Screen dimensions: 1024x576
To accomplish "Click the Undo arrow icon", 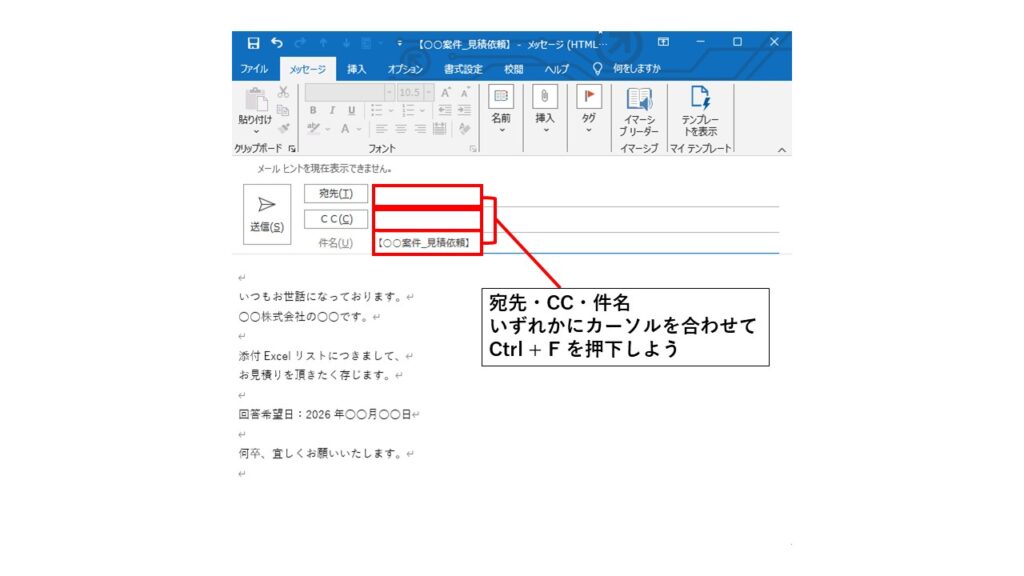I will point(277,43).
